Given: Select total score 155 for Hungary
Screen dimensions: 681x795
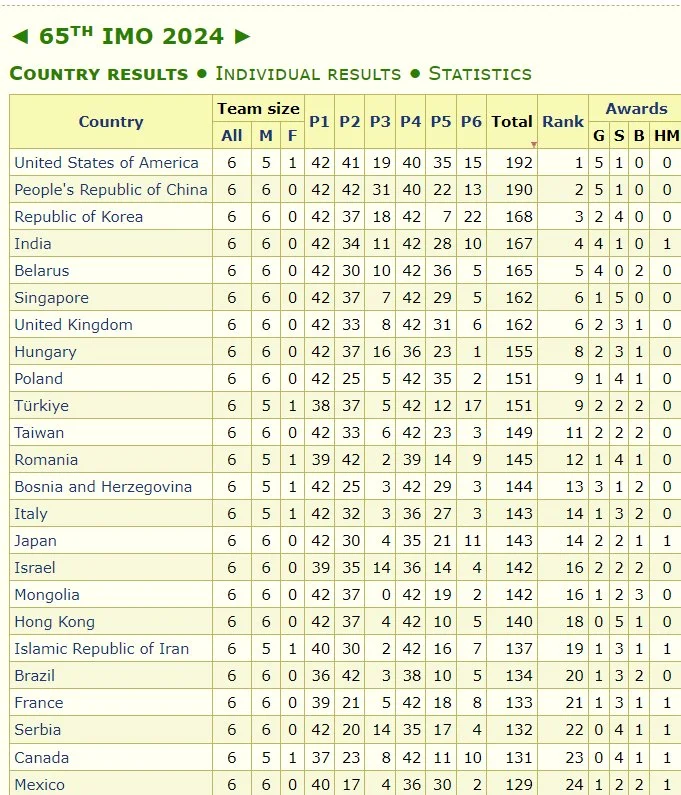Looking at the screenshot, I should pos(519,351).
